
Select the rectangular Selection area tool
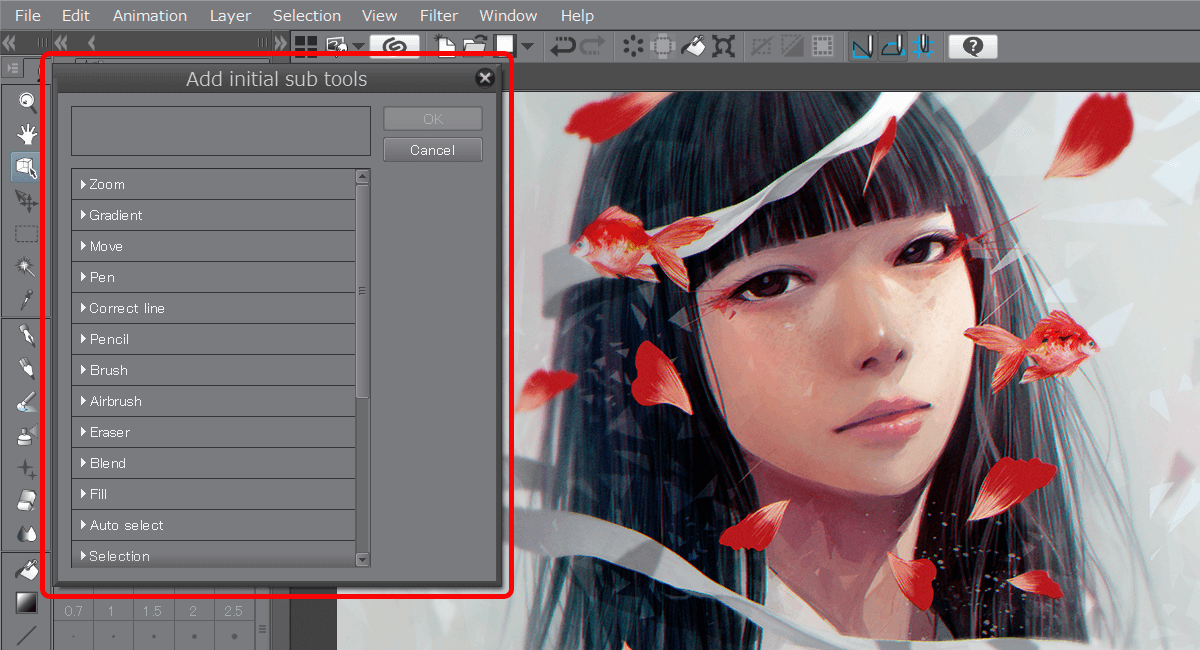click(27, 234)
